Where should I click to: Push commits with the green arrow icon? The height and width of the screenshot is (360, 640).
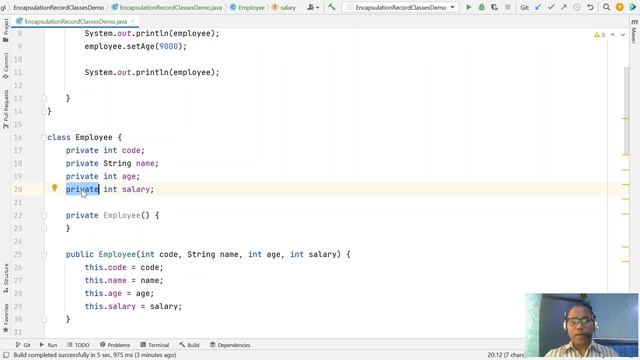tap(564, 7)
